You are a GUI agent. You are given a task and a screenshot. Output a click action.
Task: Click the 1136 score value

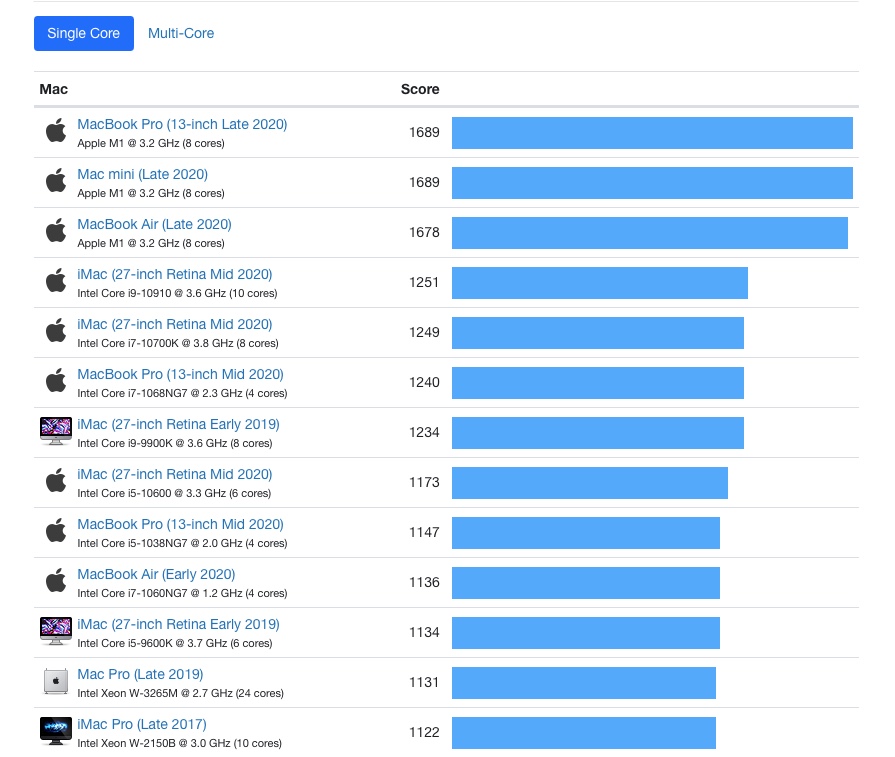424,582
